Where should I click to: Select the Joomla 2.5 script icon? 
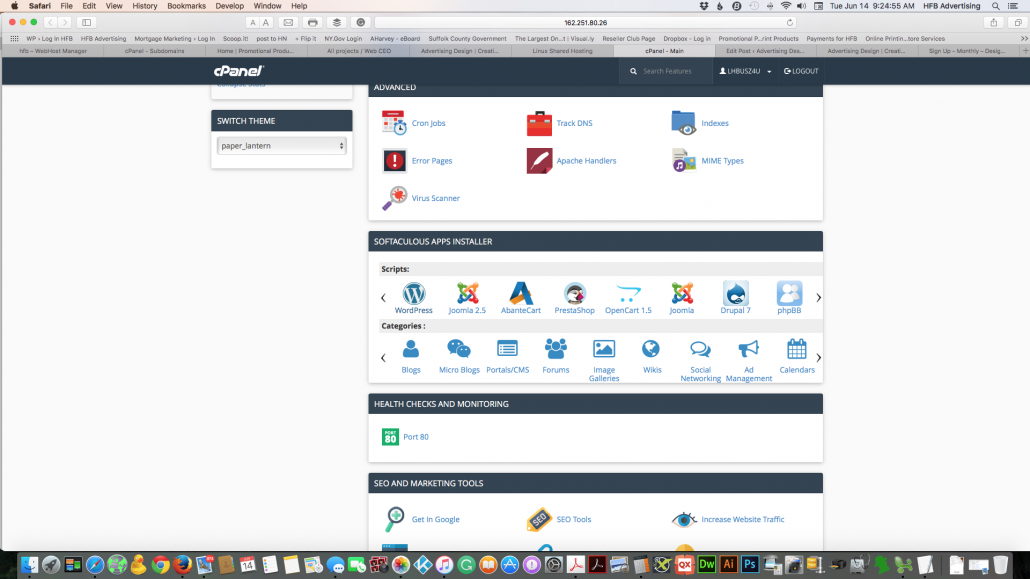(x=468, y=294)
